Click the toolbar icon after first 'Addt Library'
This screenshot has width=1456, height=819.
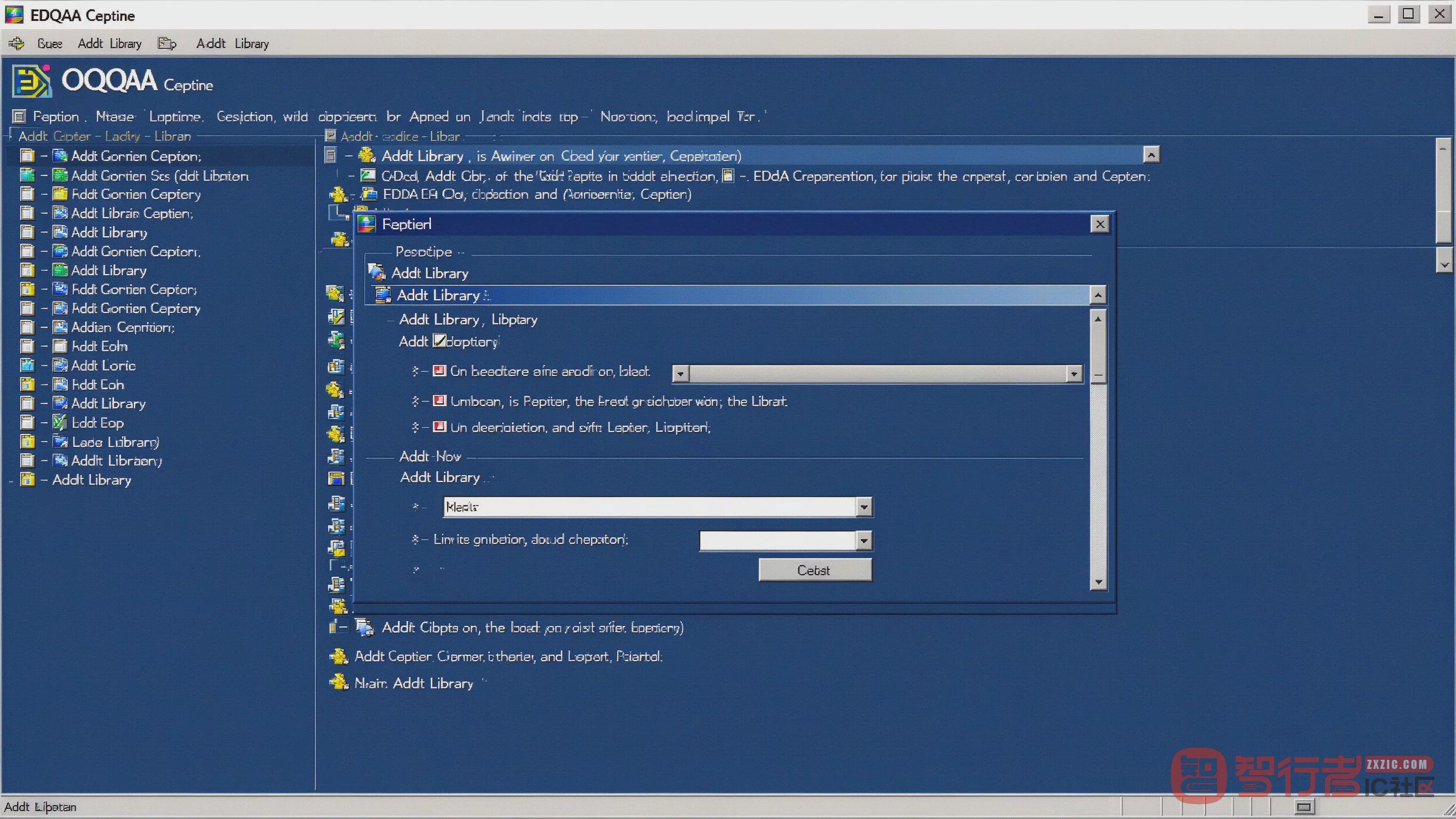pos(167,44)
